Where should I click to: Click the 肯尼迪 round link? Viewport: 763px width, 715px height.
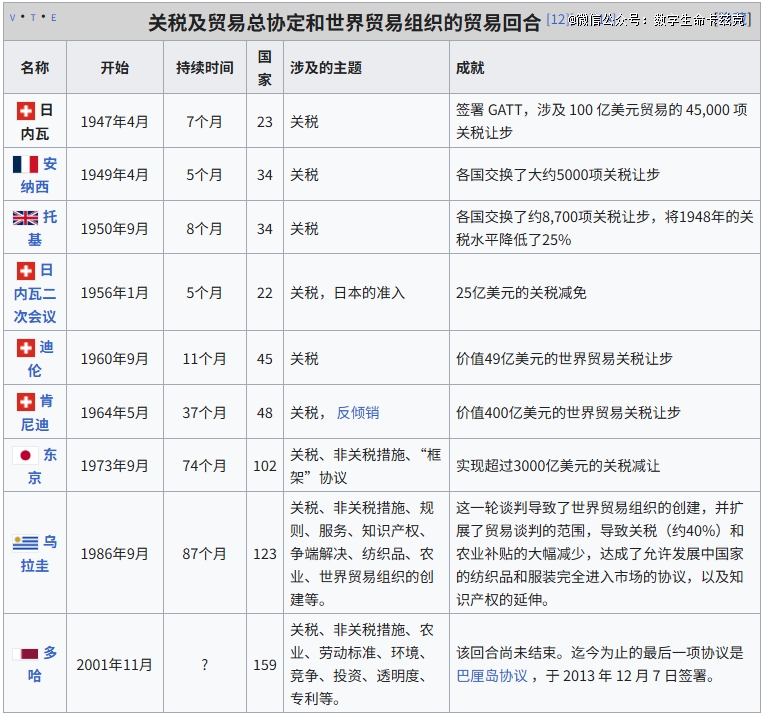pos(40,412)
